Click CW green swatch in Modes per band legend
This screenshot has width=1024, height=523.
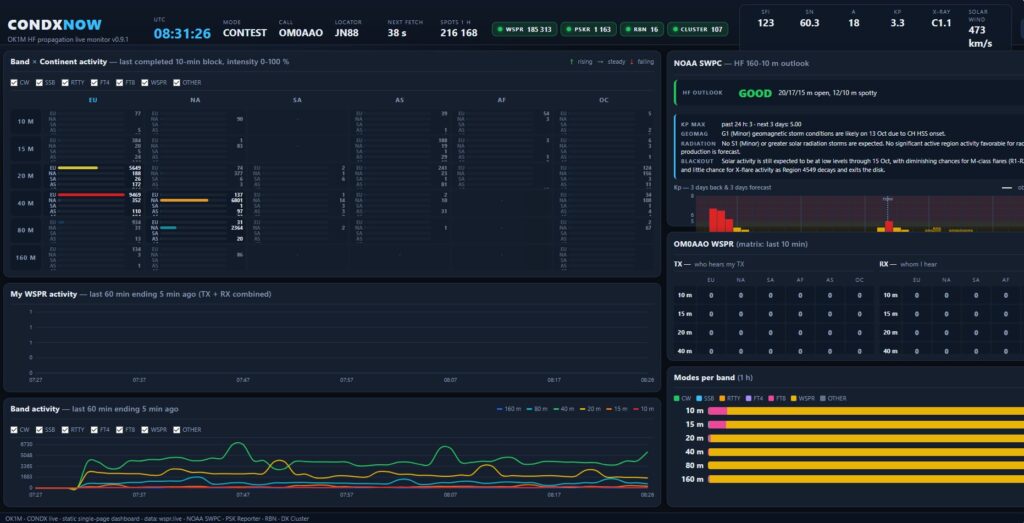point(677,398)
